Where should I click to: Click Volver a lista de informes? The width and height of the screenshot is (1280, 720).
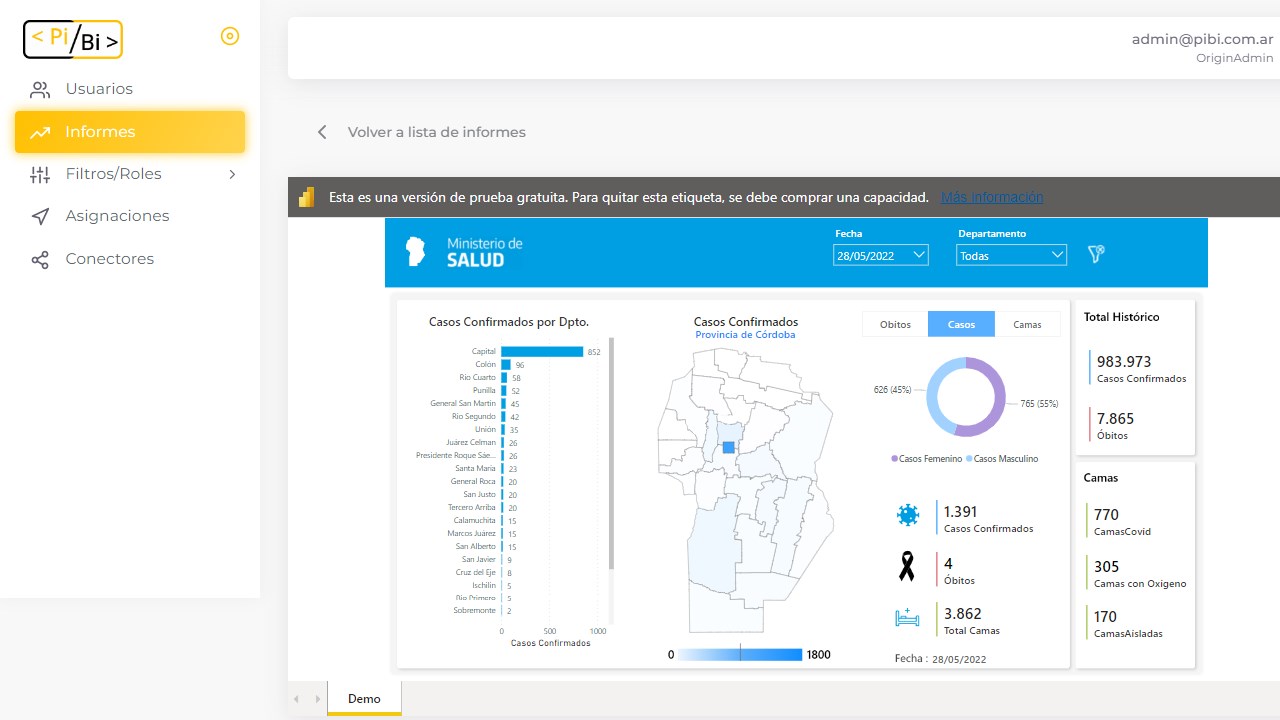436,132
